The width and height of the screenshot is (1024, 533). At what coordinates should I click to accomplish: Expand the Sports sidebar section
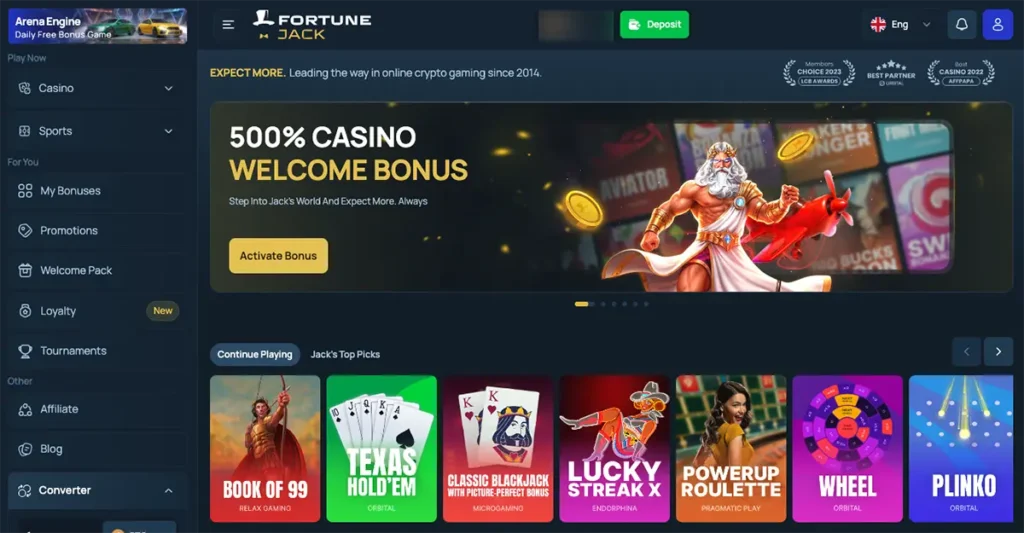pyautogui.click(x=97, y=131)
